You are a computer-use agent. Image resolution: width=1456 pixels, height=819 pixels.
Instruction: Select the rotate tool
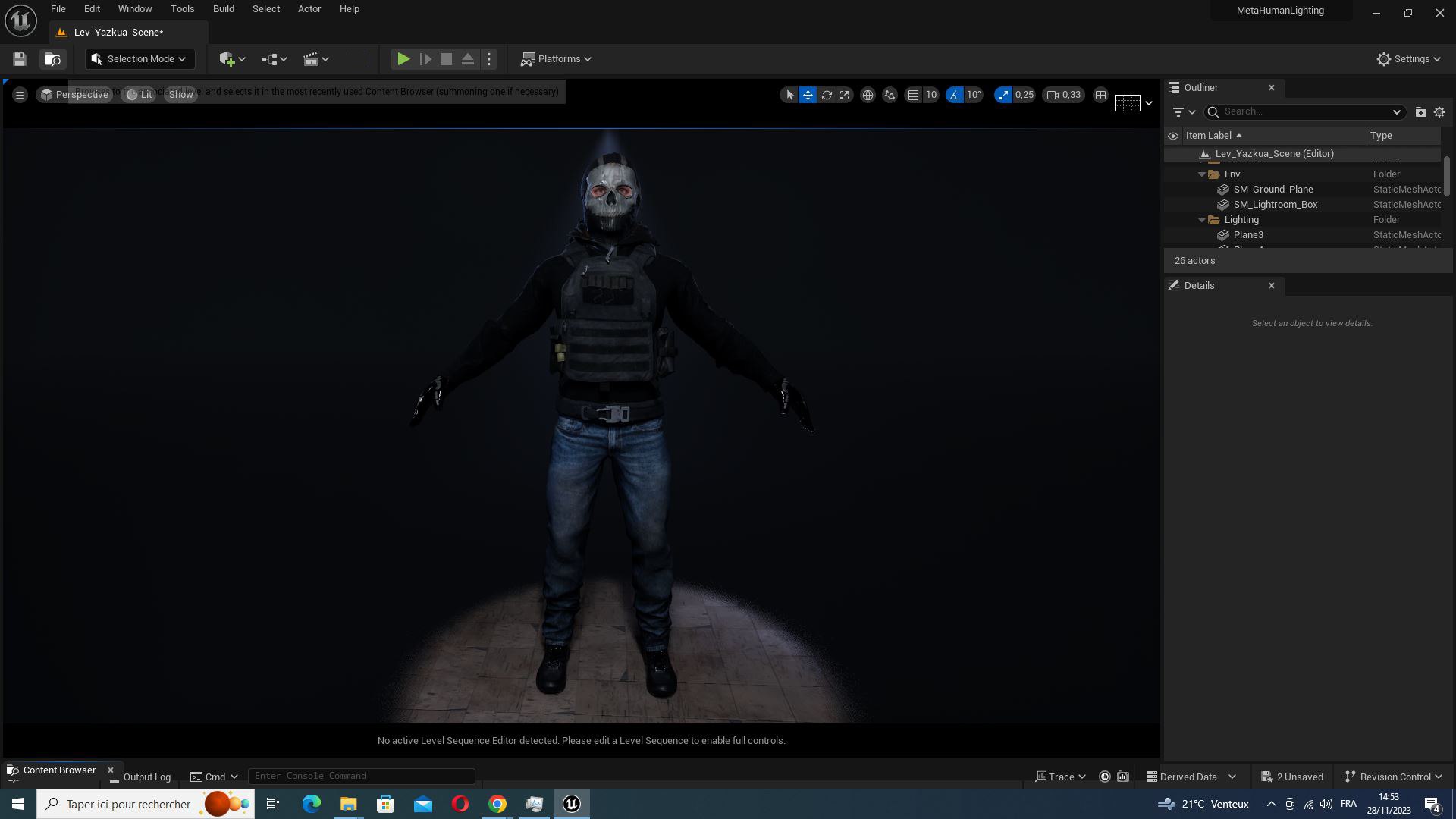(827, 95)
